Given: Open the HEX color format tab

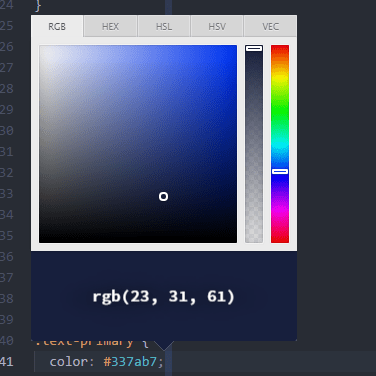Looking at the screenshot, I should (110, 26).
